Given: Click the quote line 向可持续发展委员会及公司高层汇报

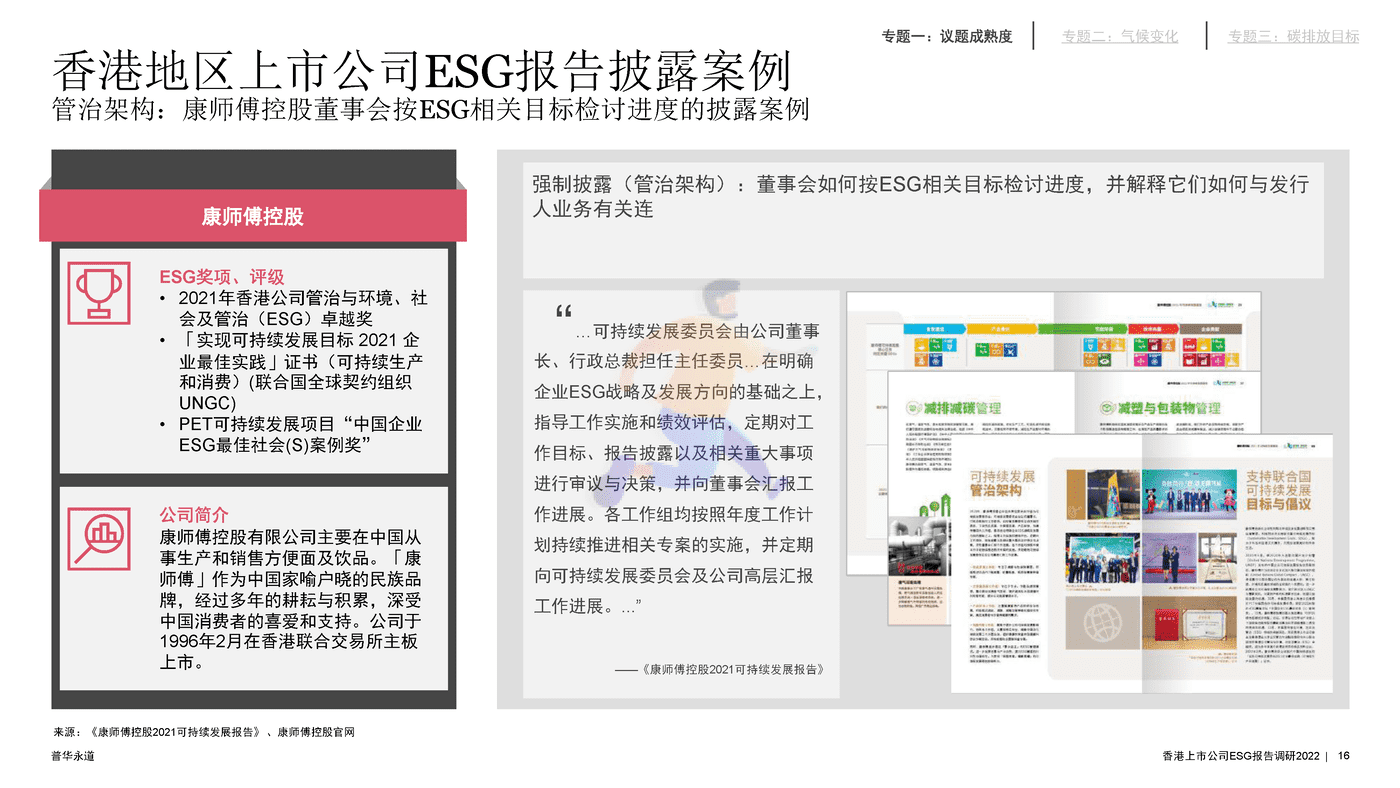Looking at the screenshot, I should click(x=674, y=576).
